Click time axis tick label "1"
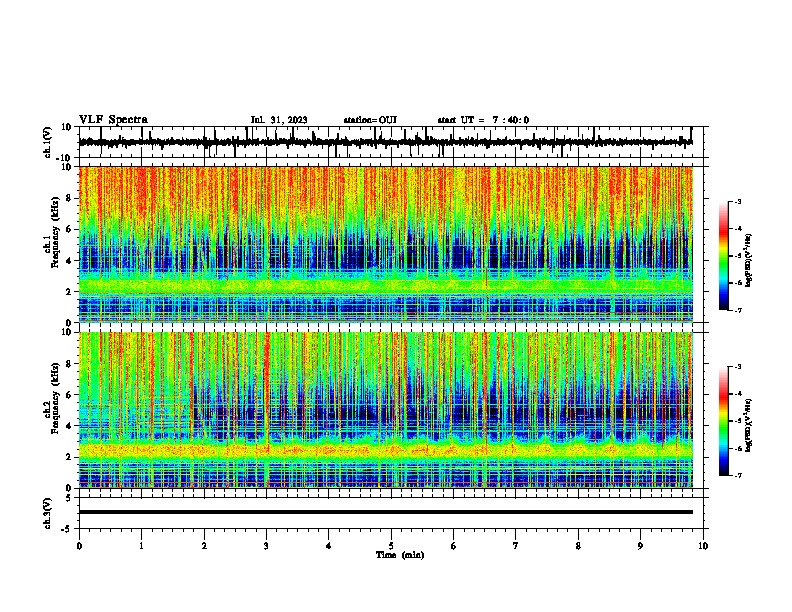Viewport: 792px width, 612px height. 141,546
